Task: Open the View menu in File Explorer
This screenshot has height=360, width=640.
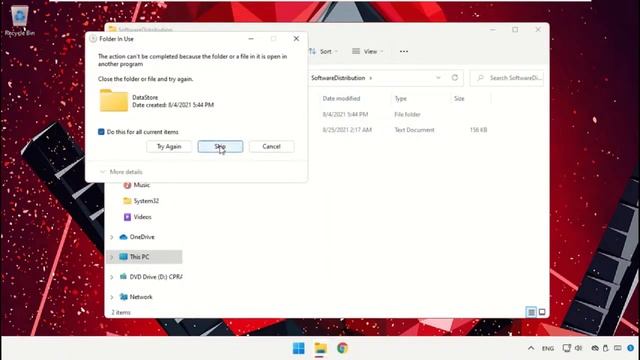Action: 368,51
